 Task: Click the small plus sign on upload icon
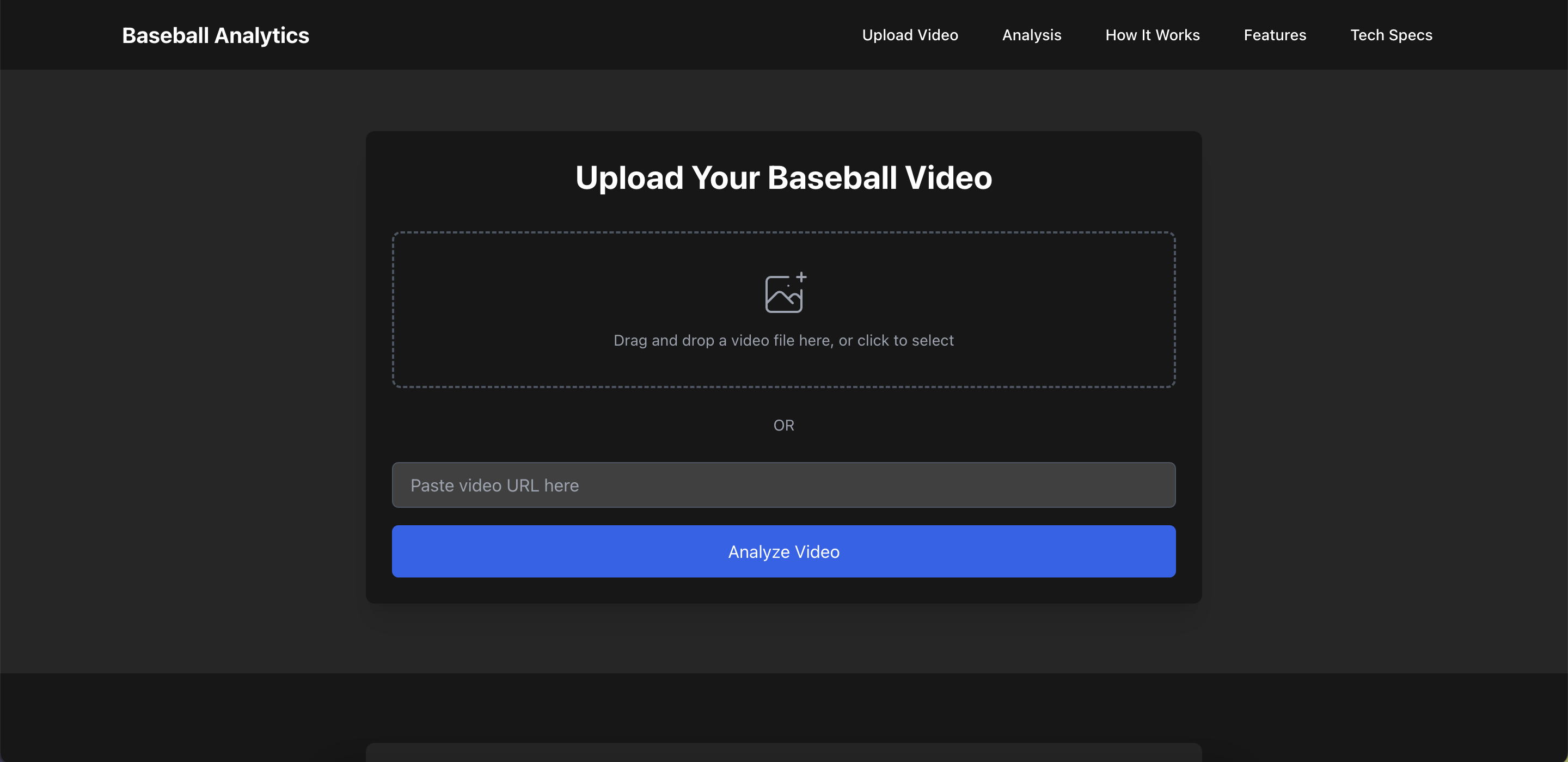coord(801,278)
